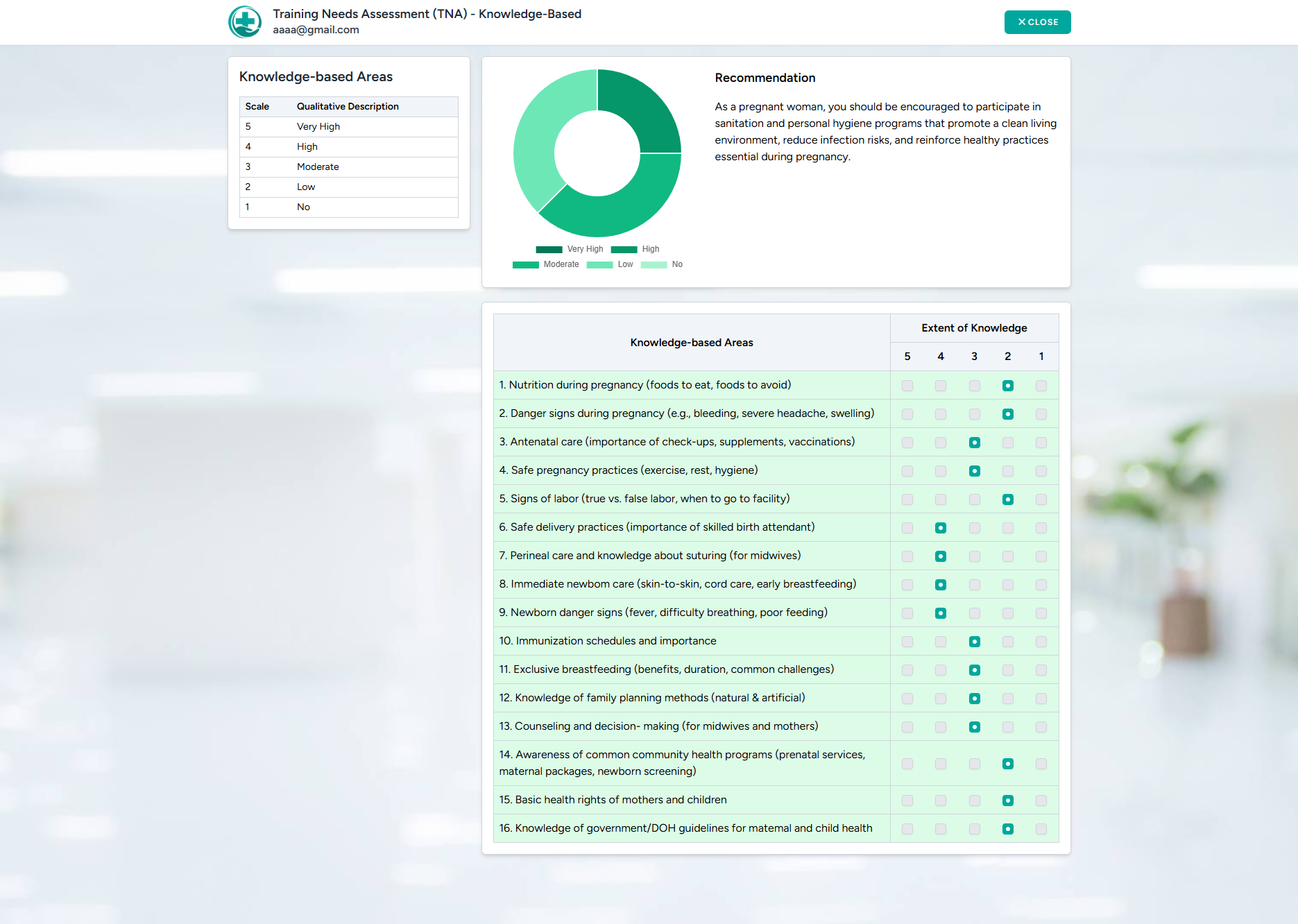Select rating 3 for Danger signs during pregnancy
The width and height of the screenshot is (1298, 924).
975,413
